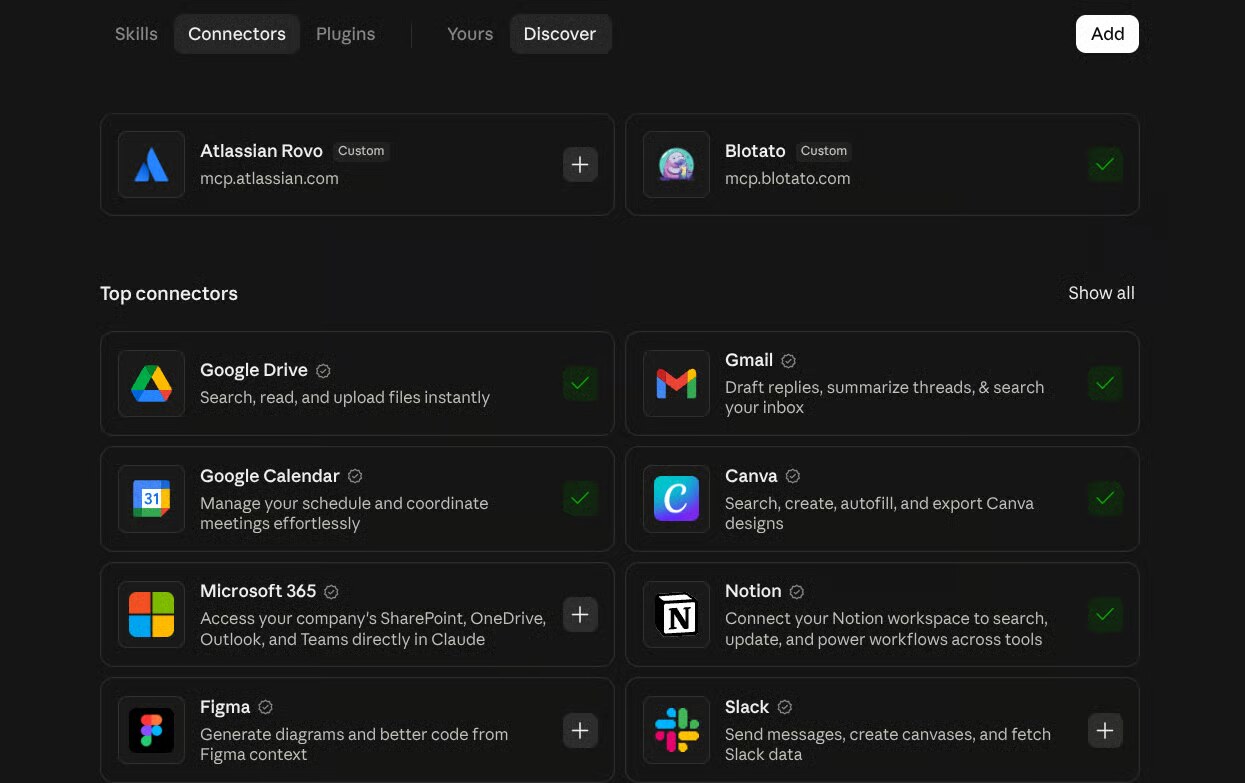Click 'Send messages, create canvases' description
This screenshot has width=1245, height=783.
click(888, 744)
